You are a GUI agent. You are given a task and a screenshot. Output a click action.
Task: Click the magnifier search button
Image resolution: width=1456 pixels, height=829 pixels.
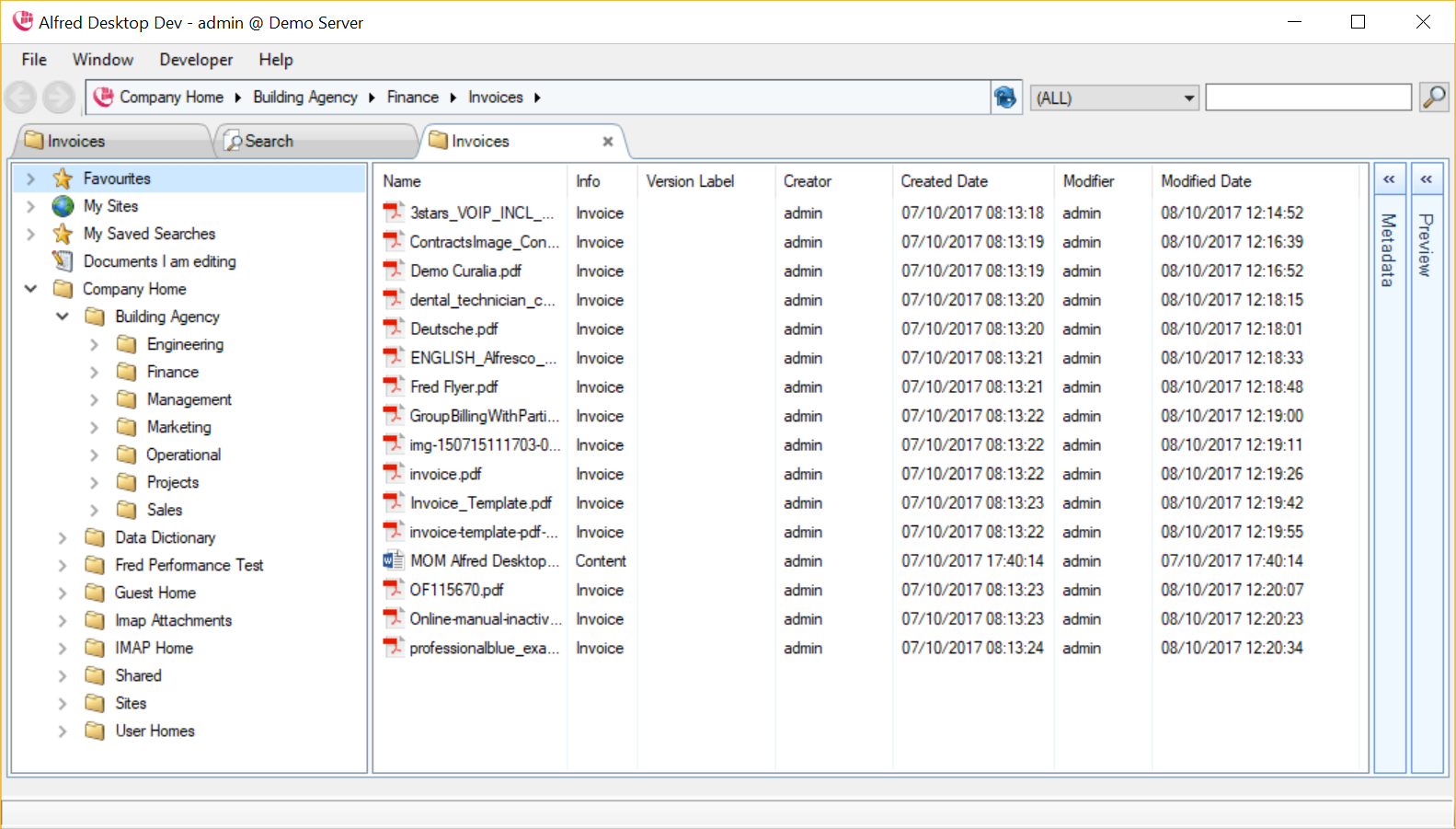tap(1433, 97)
